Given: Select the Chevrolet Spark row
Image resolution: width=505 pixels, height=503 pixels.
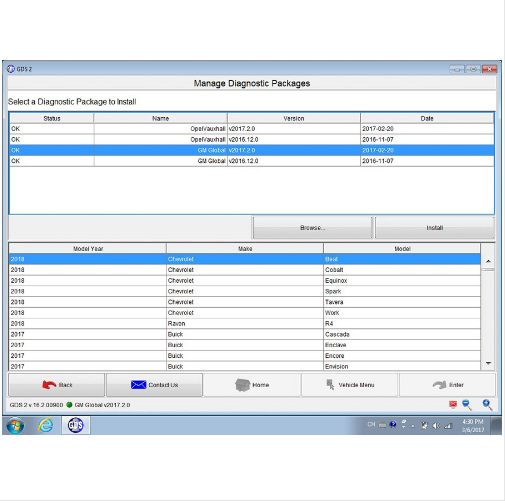Looking at the screenshot, I should coord(245,291).
